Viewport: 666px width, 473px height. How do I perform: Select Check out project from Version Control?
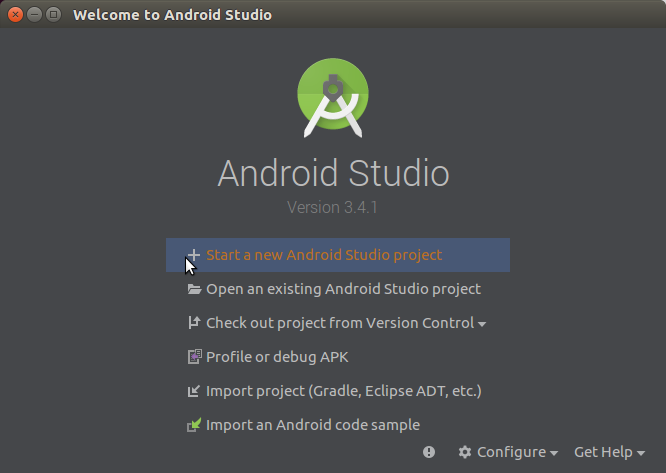(x=339, y=323)
